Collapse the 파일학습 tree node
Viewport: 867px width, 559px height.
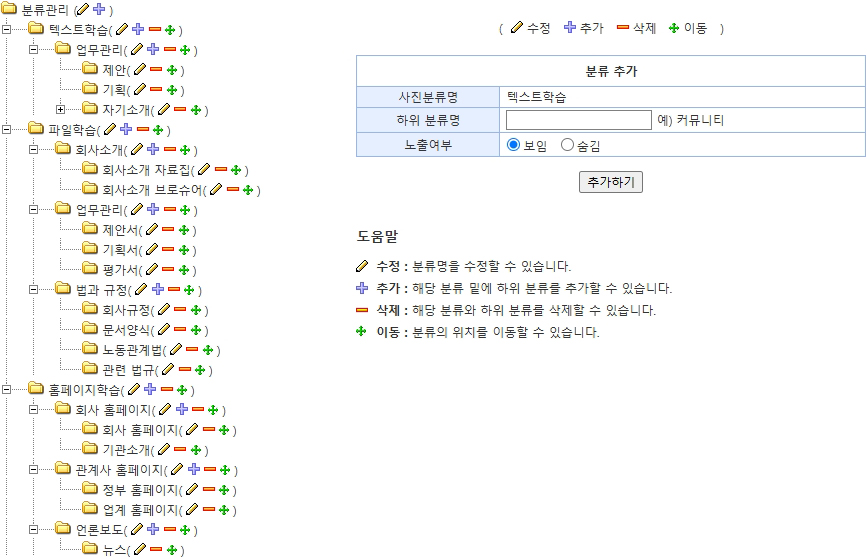(x=7, y=129)
